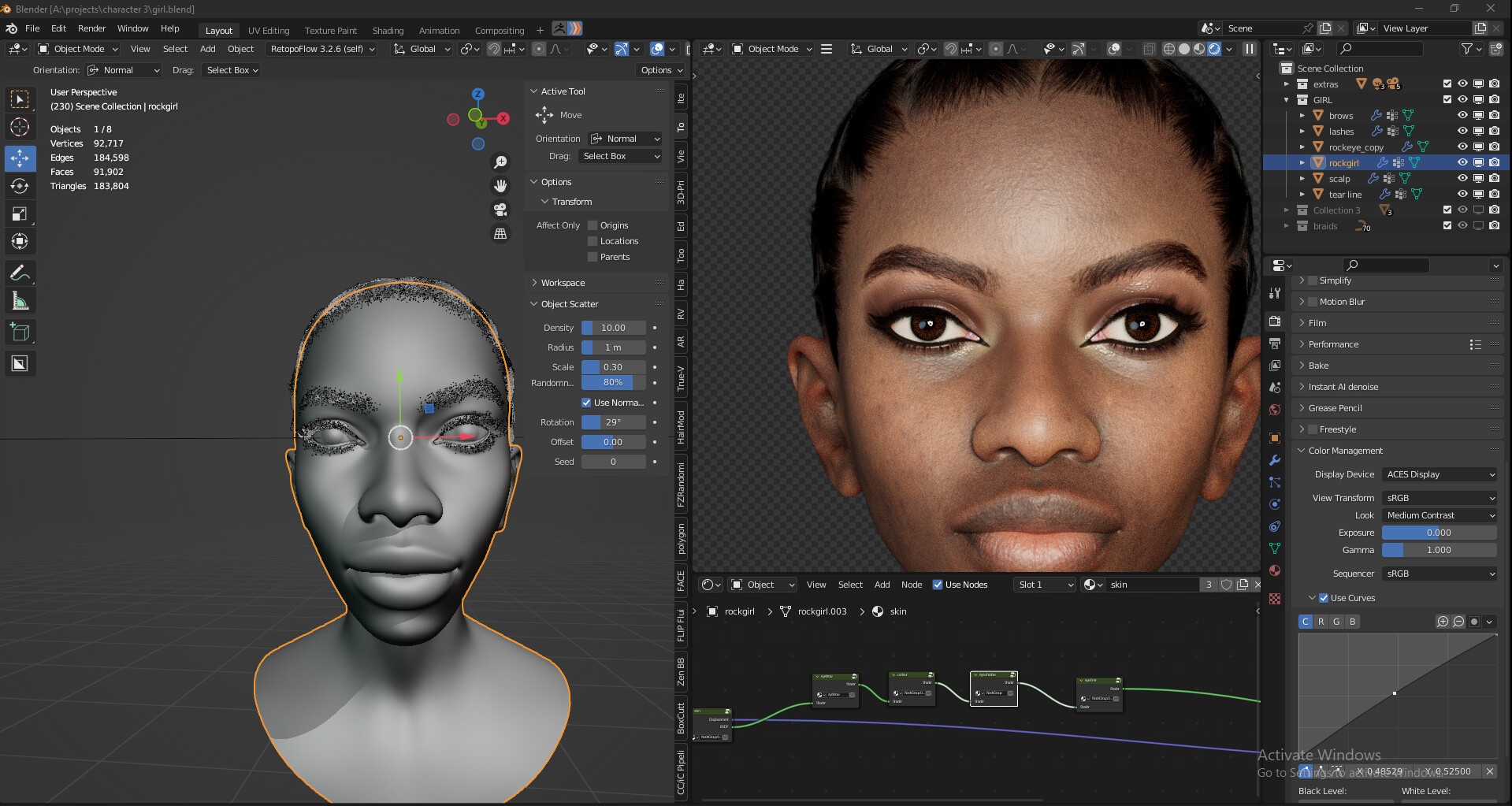
Task: Toggle camera view in the viewport
Action: point(500,210)
